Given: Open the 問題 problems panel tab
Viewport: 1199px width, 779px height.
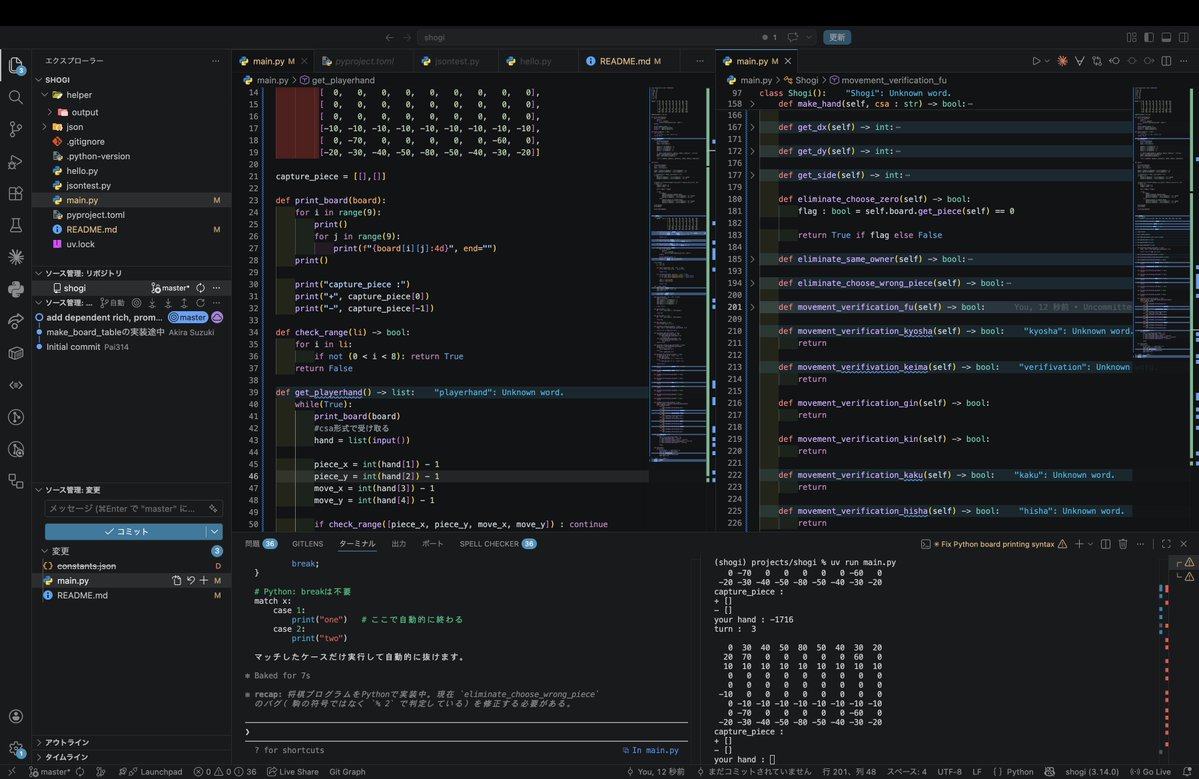Looking at the screenshot, I should [x=261, y=544].
